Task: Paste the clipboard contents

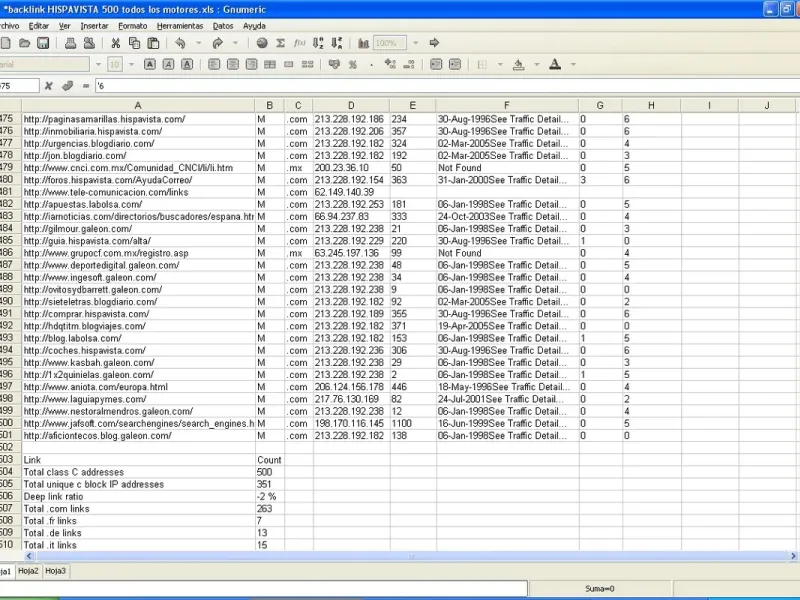Action: pyautogui.click(x=153, y=43)
